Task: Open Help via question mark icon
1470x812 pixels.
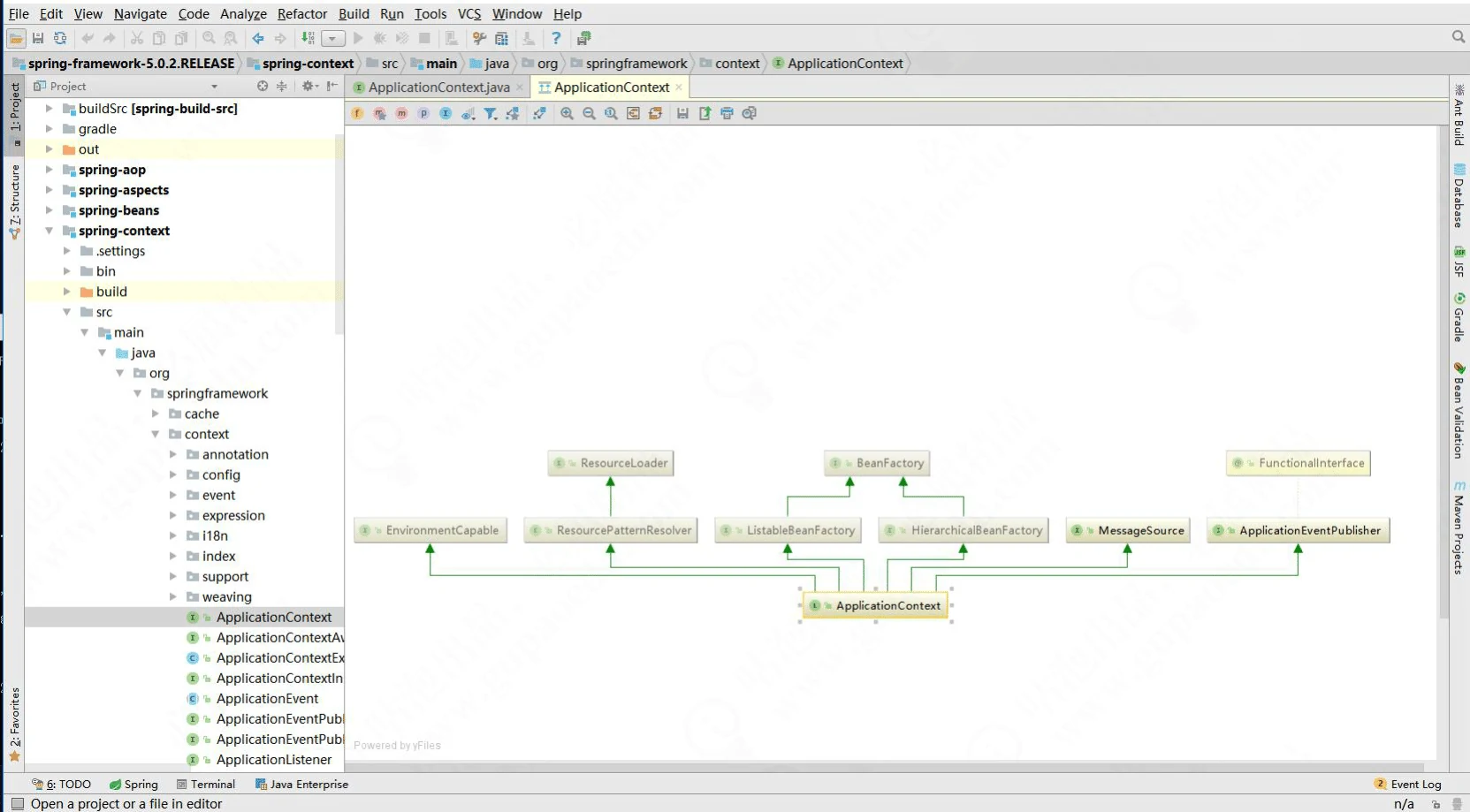Action: pos(556,38)
